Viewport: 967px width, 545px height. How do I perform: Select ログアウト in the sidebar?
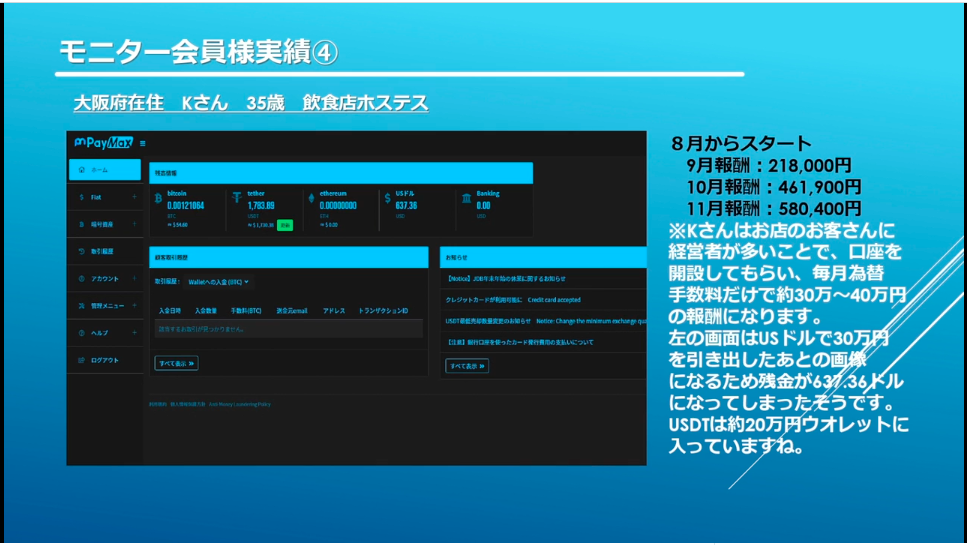[105, 360]
